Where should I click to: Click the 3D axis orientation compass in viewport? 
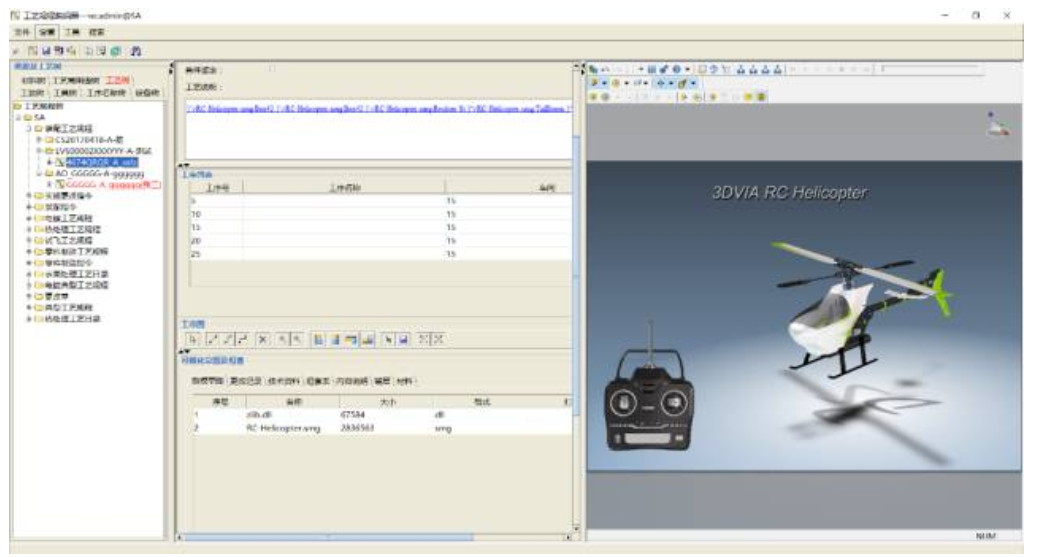[x=997, y=124]
